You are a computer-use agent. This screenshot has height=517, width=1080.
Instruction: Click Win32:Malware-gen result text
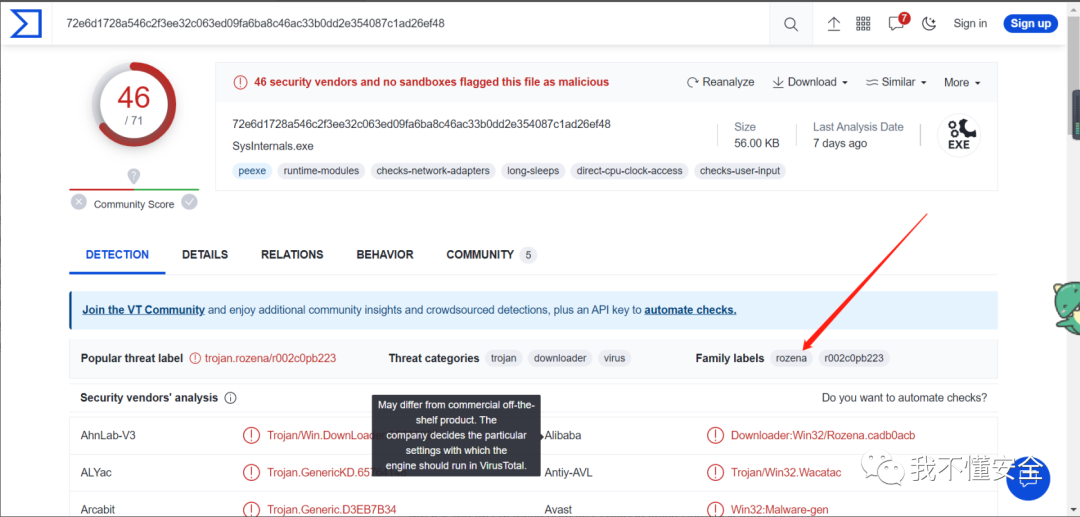[x=780, y=510]
